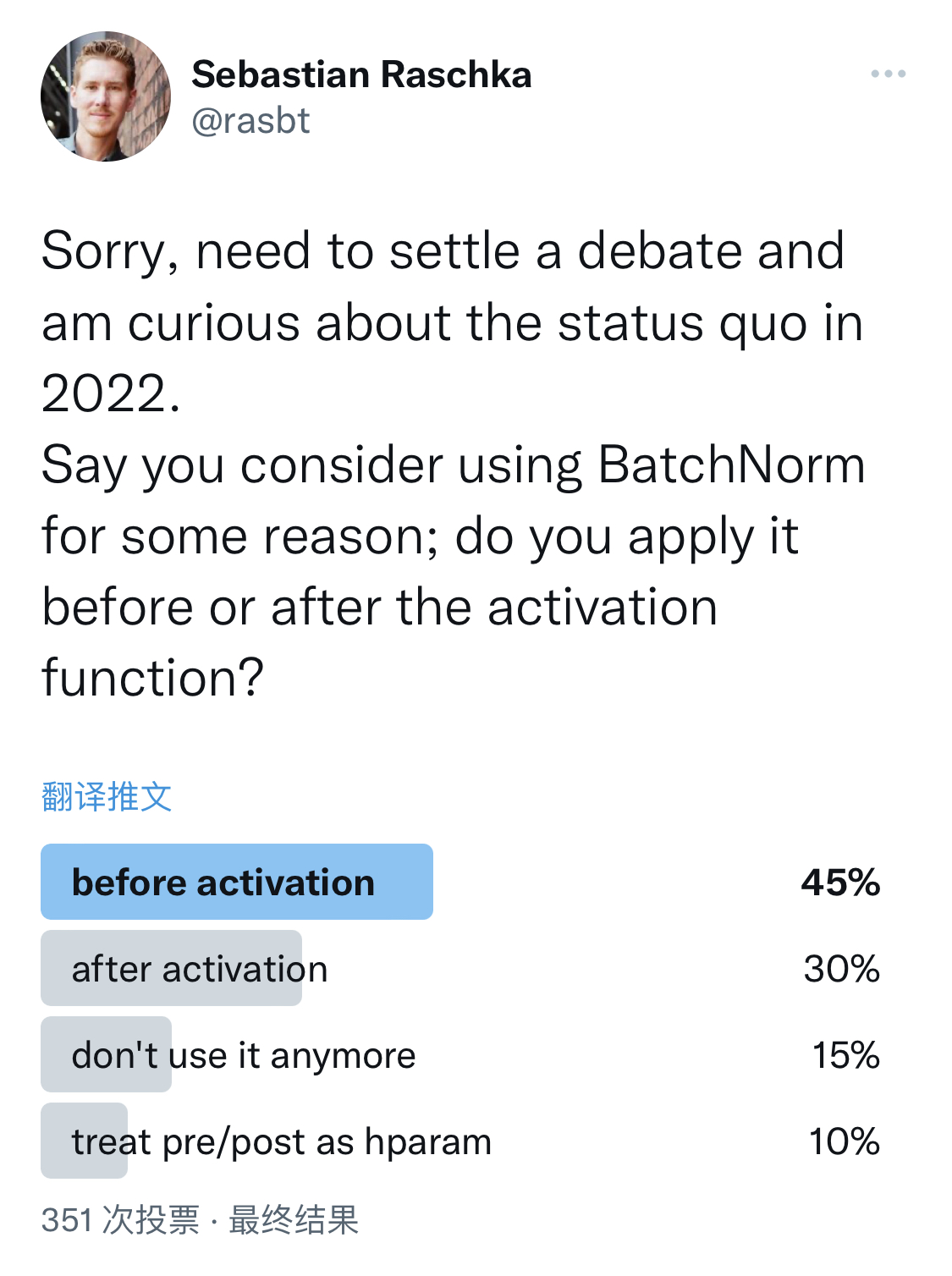Open the @rasbt handle link

click(250, 121)
